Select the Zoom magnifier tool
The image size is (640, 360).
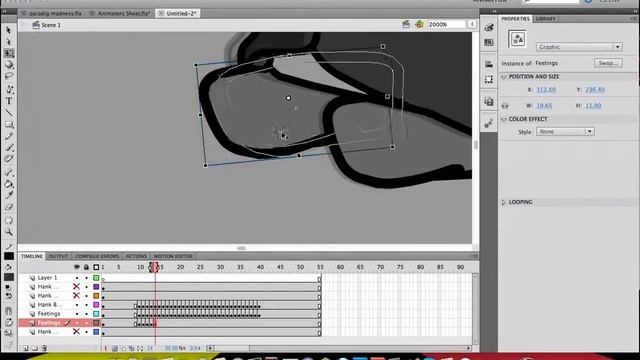[9, 232]
